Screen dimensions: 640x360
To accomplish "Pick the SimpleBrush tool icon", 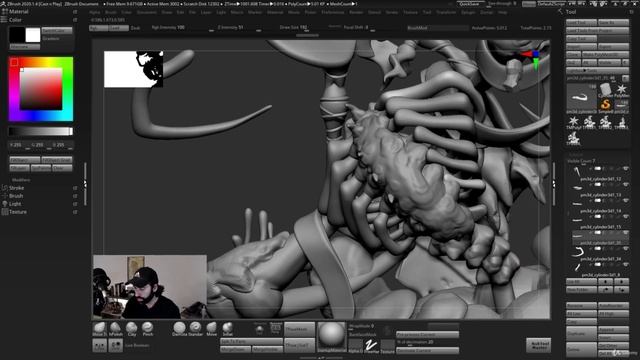I will (606, 106).
